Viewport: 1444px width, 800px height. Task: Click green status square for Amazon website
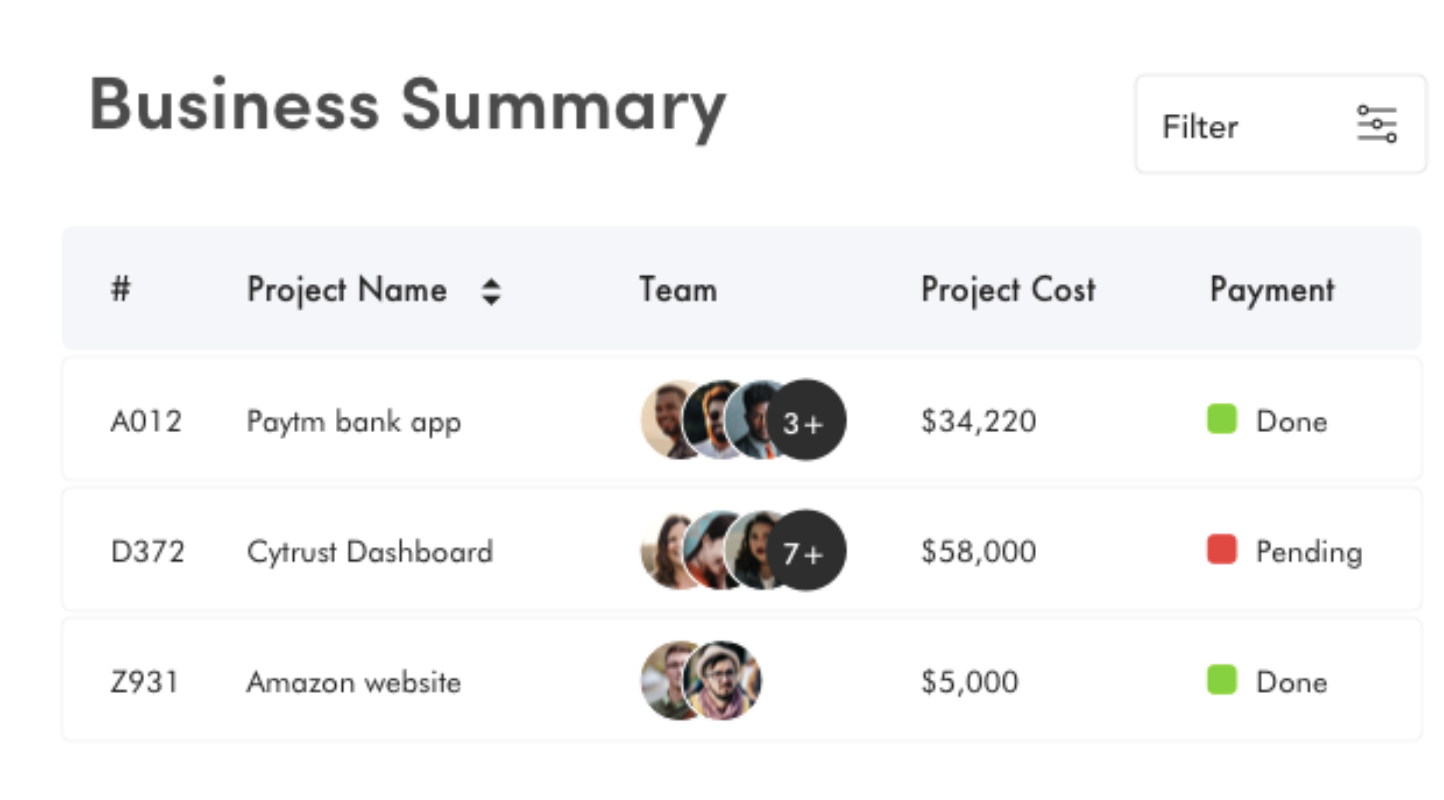tap(1222, 680)
